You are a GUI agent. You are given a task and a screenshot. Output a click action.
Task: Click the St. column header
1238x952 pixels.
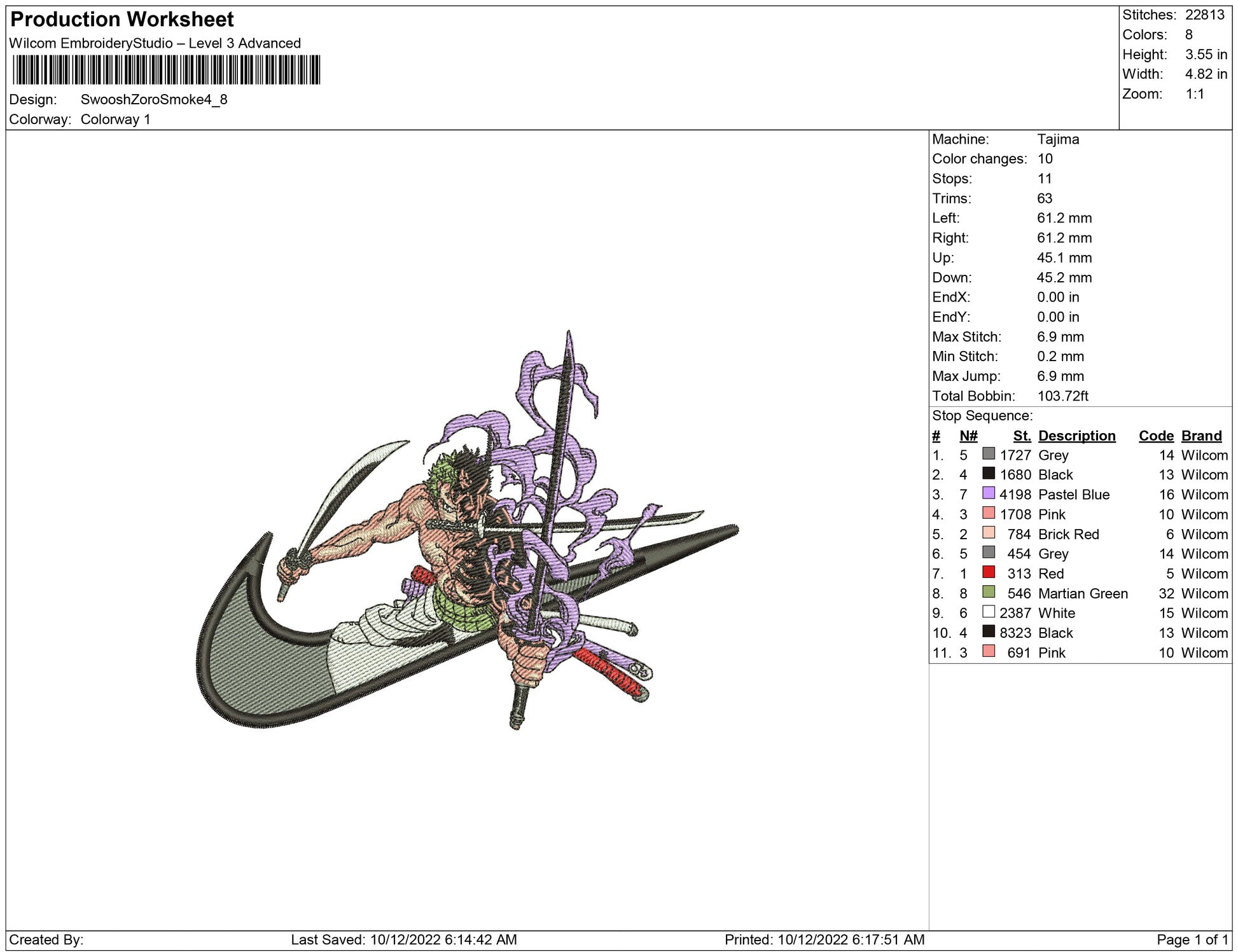(x=1022, y=436)
